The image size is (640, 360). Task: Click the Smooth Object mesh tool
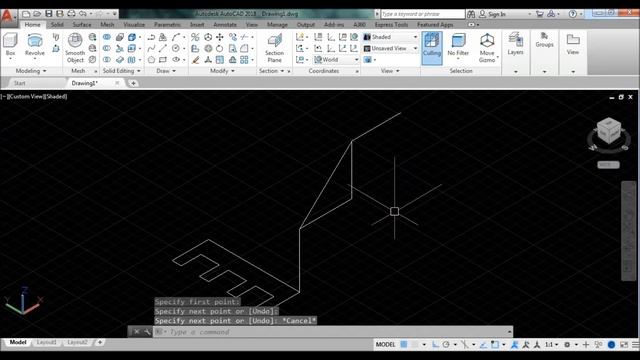(x=75, y=48)
